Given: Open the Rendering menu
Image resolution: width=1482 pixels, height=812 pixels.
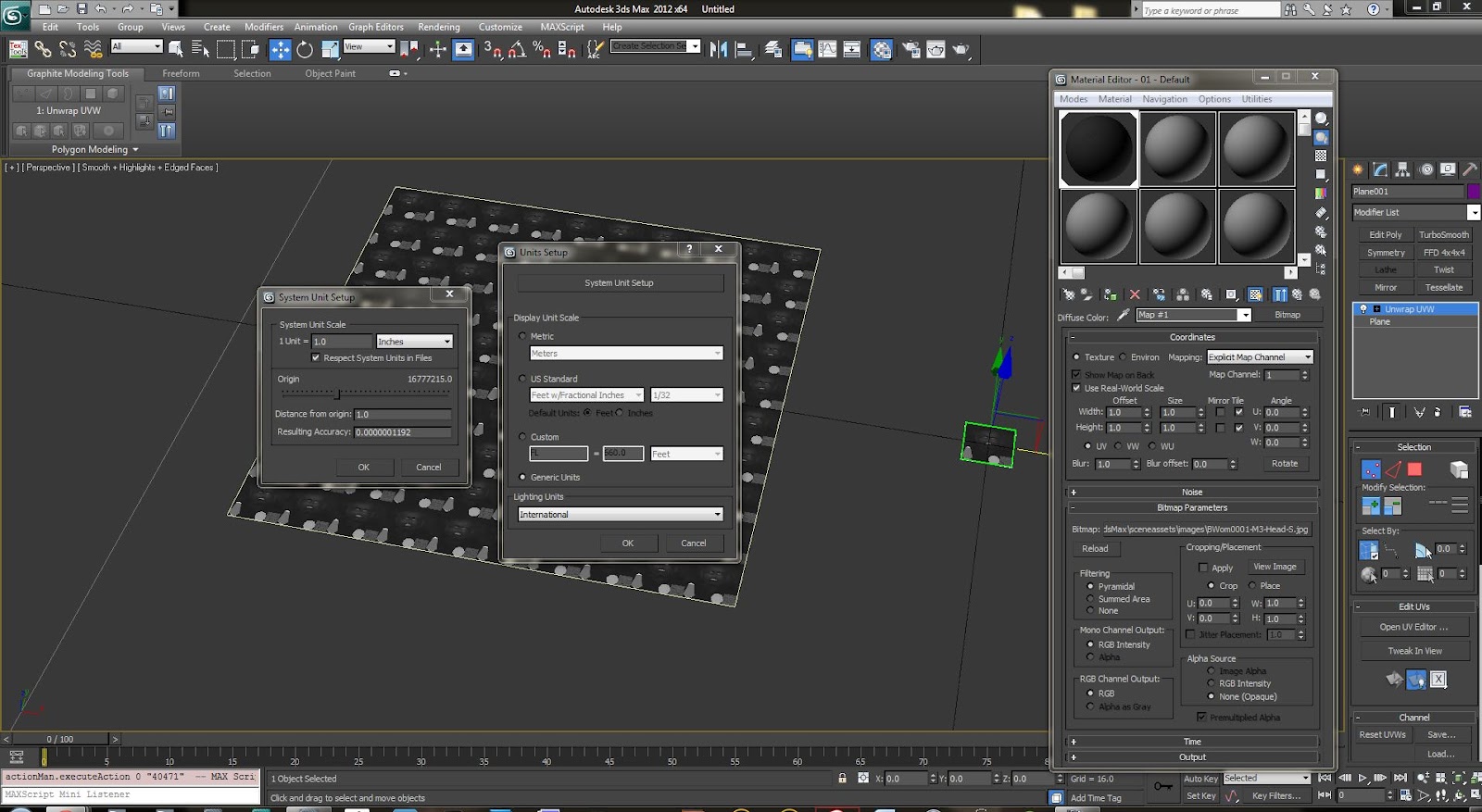Looking at the screenshot, I should tap(438, 27).
